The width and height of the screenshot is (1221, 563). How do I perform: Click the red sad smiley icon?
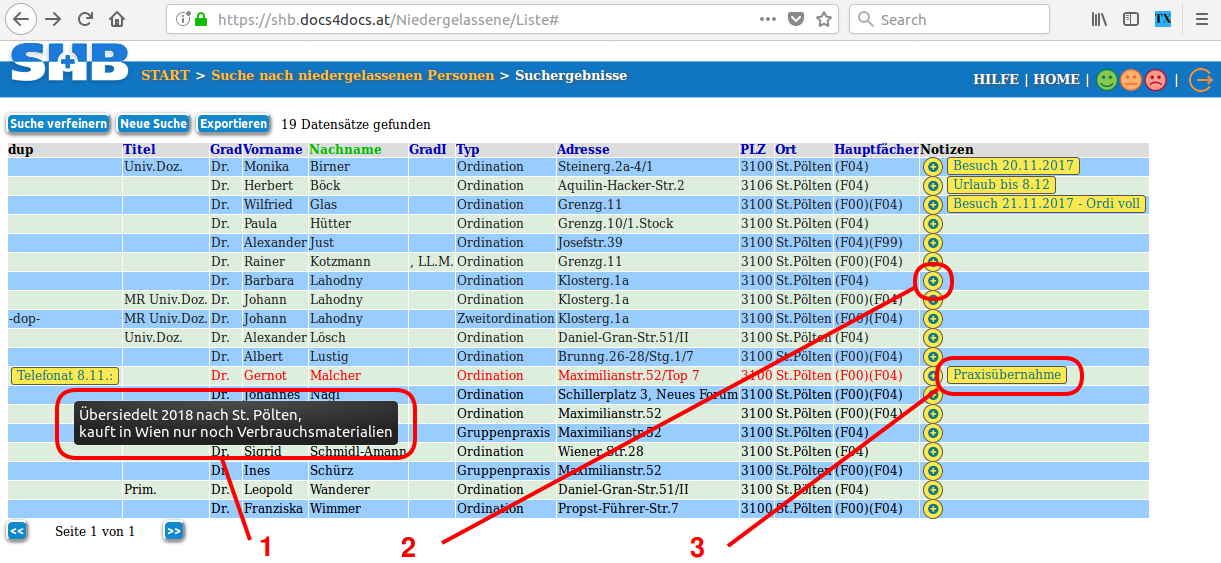tap(1155, 80)
